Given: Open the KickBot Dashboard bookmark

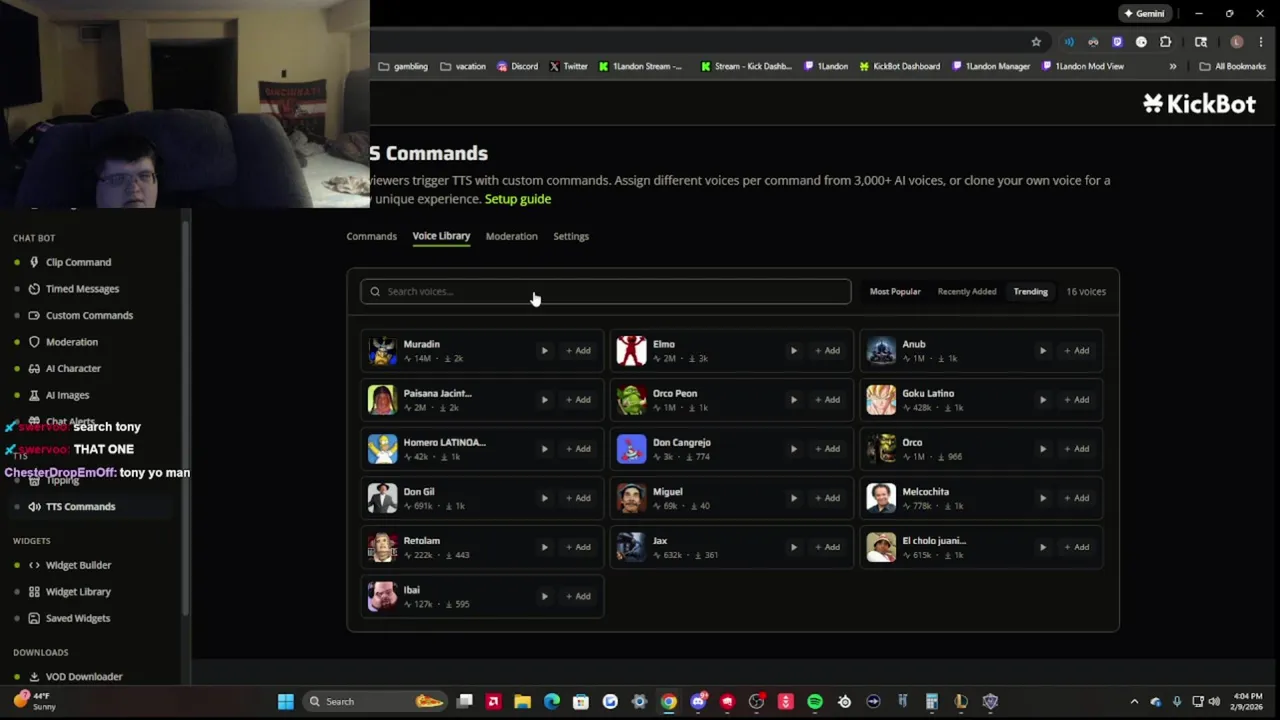Looking at the screenshot, I should click(x=900, y=66).
